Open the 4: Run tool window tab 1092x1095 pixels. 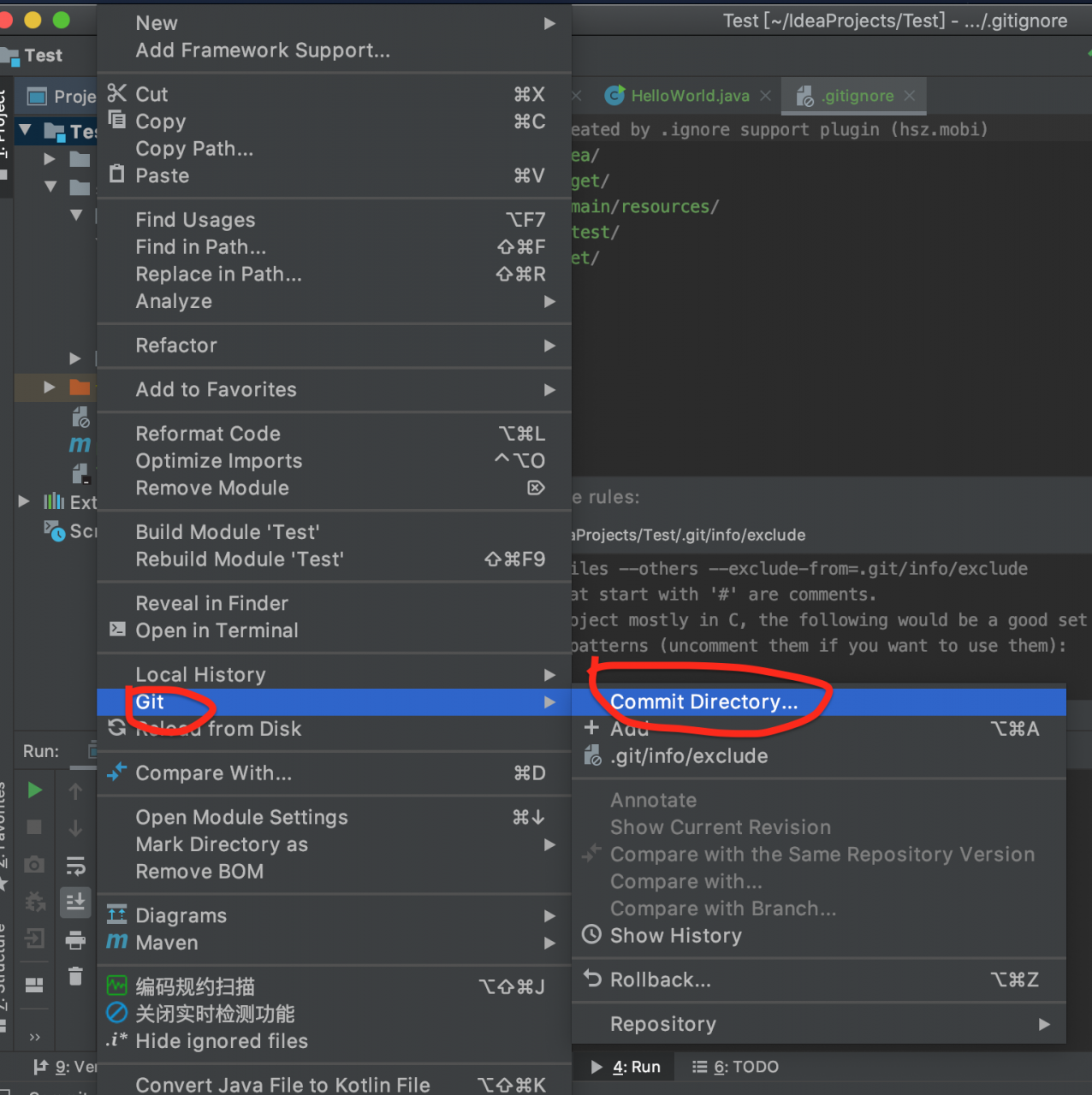click(x=626, y=1067)
